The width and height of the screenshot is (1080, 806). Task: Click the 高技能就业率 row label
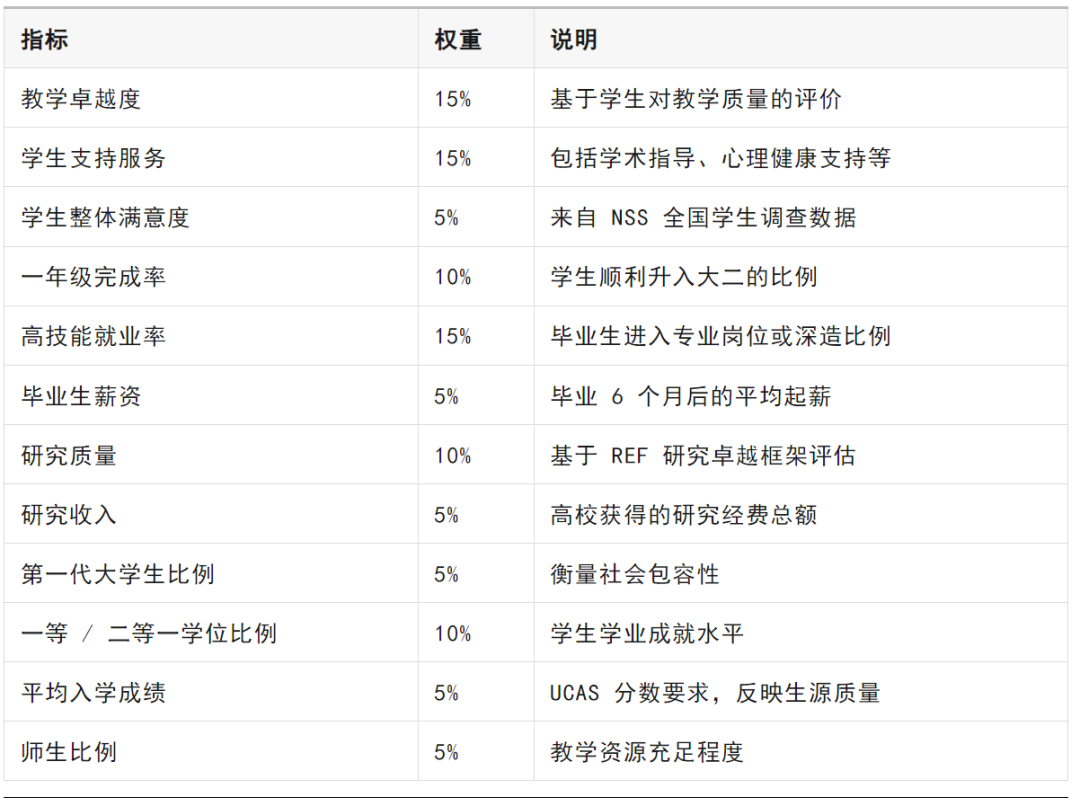click(x=93, y=336)
